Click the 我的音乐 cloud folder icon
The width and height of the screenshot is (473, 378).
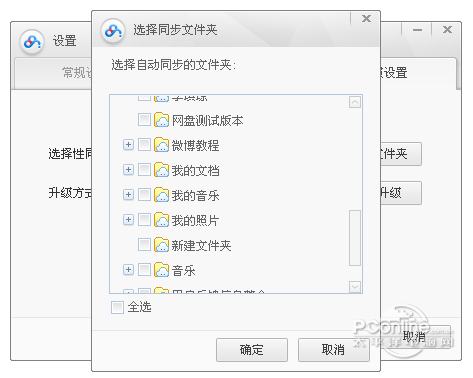(162, 195)
